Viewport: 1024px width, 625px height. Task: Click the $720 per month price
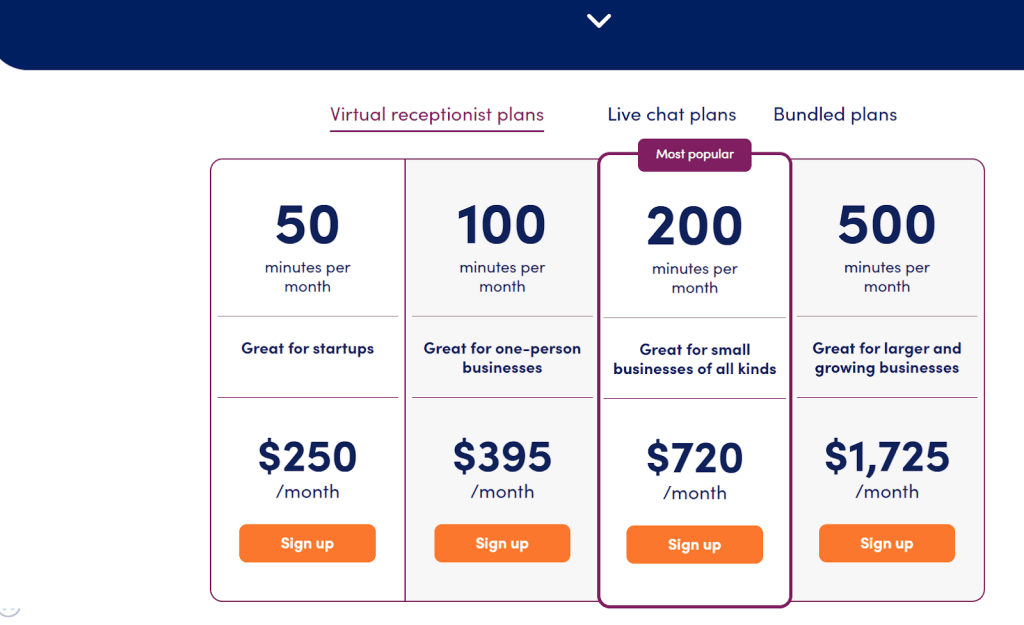(x=694, y=457)
